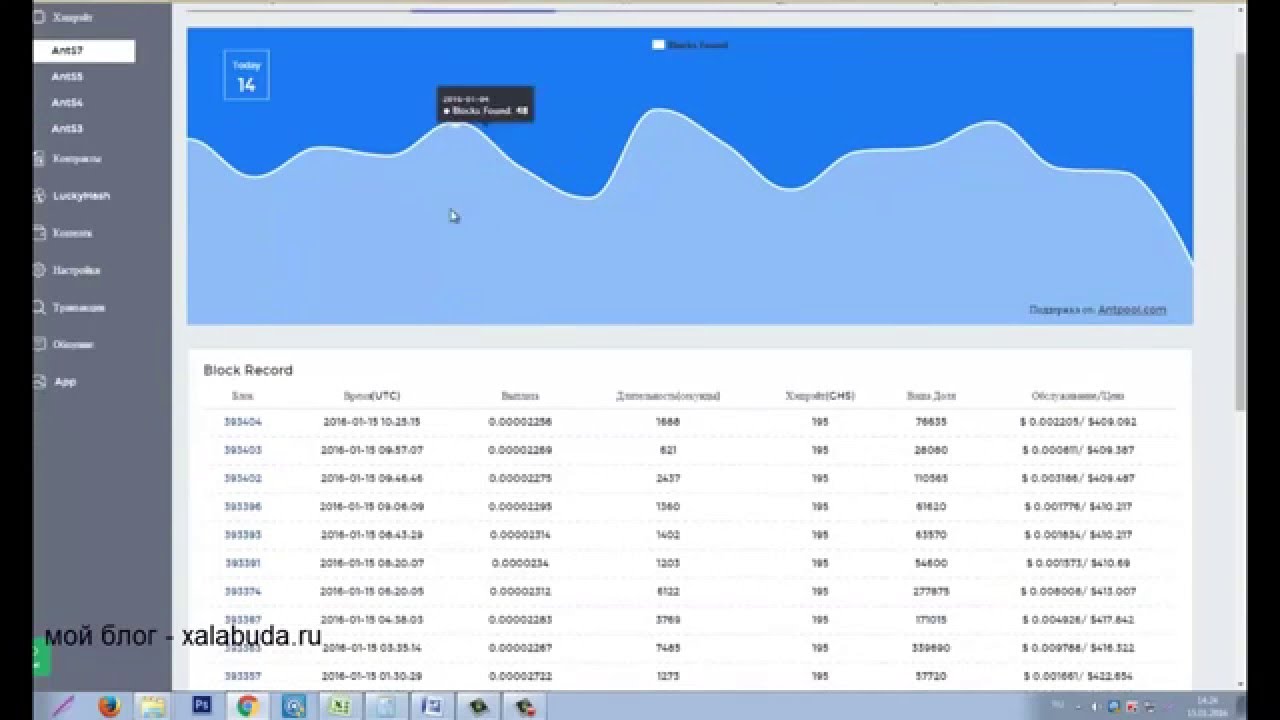Open the Общение chat sidebar icon

40,344
